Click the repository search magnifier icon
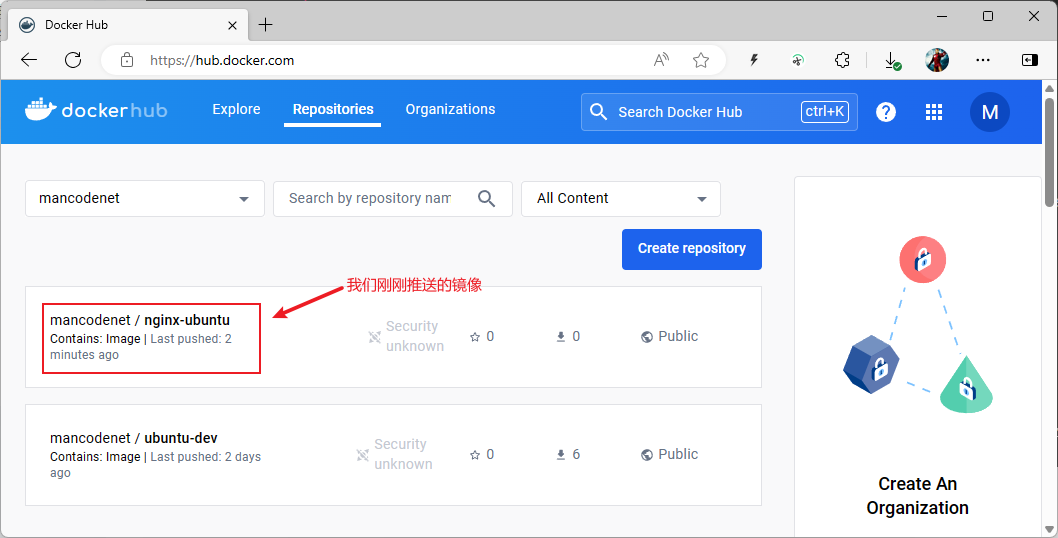1058x538 pixels. coord(487,198)
